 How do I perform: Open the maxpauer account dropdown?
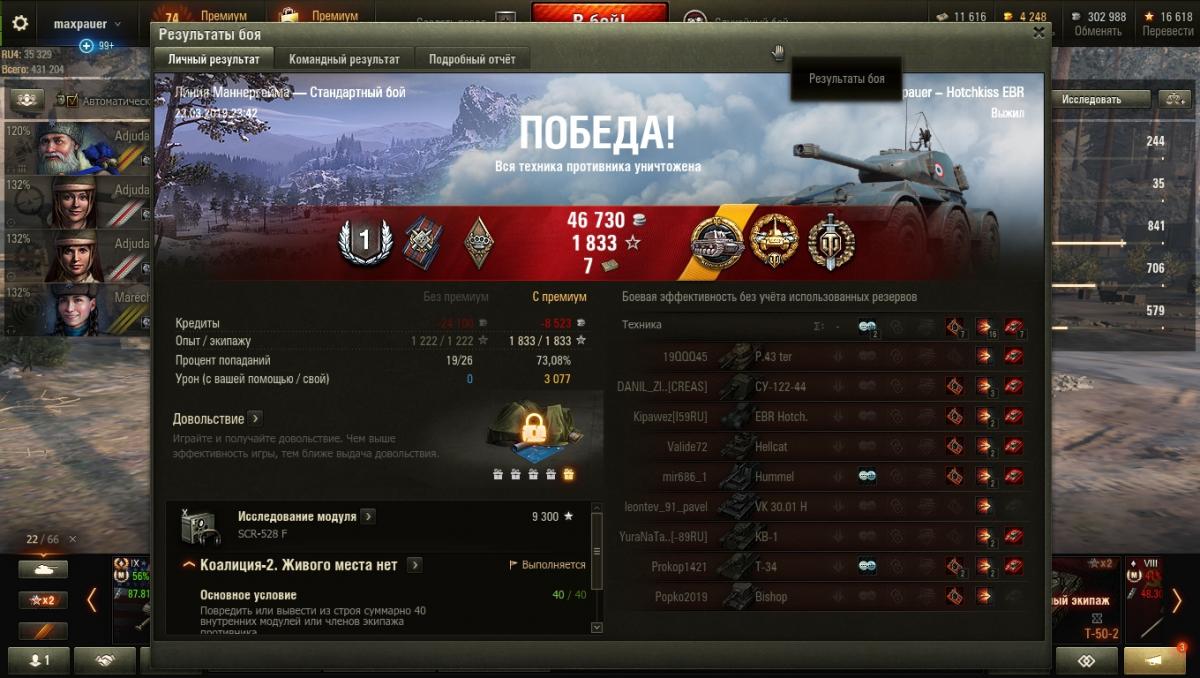tap(88, 23)
